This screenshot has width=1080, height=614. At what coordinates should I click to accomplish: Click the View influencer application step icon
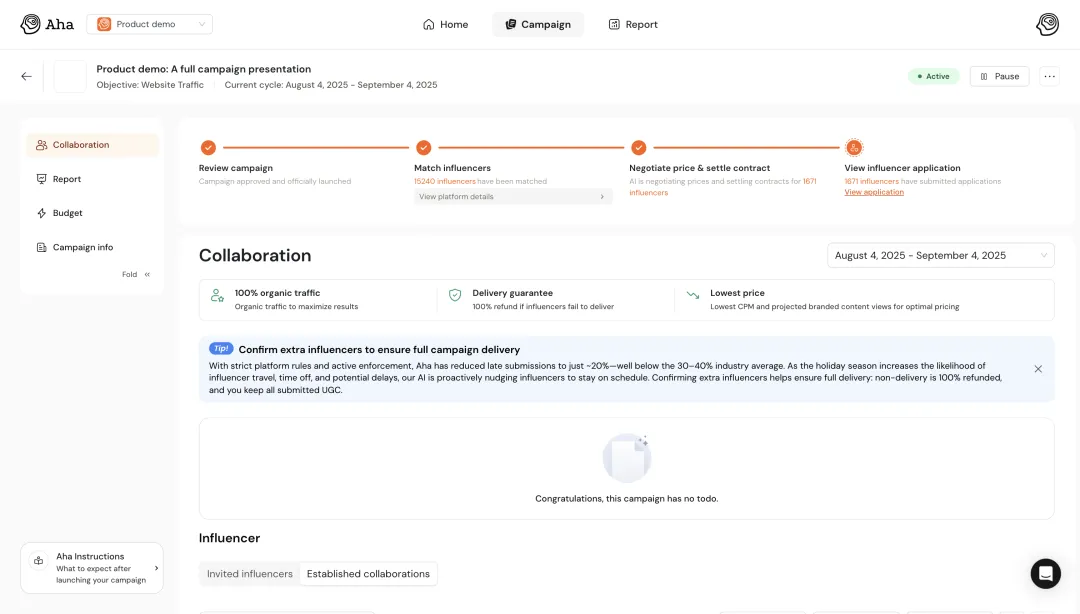[854, 148]
